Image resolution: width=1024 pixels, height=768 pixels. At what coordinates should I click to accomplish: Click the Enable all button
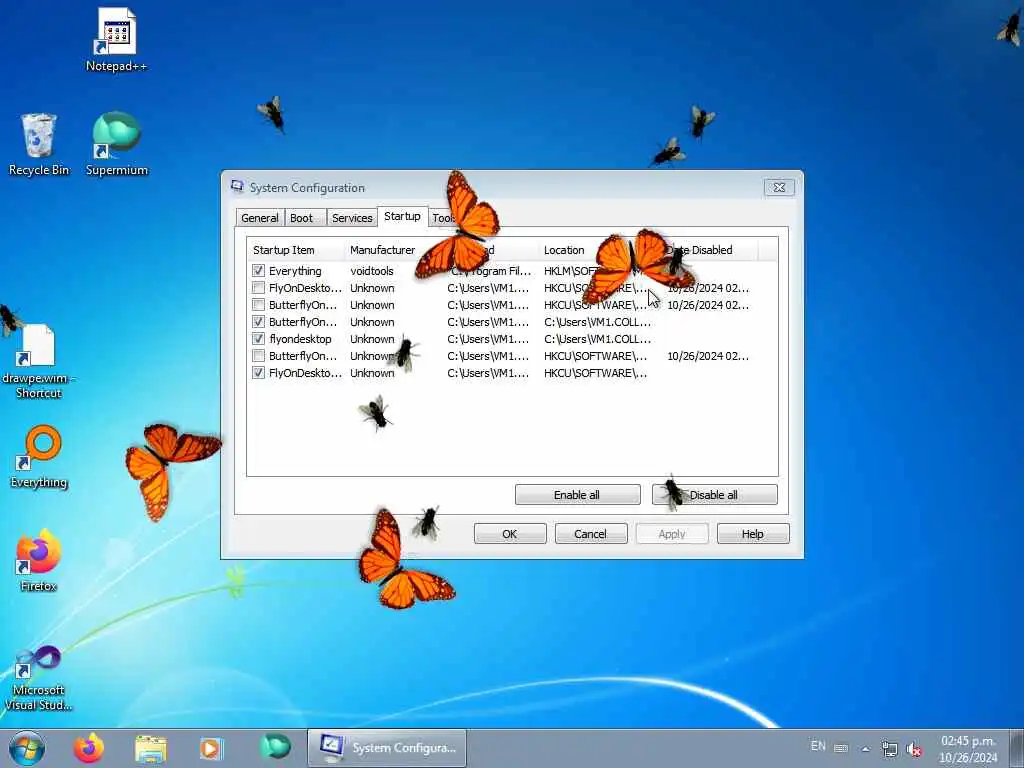tap(577, 495)
